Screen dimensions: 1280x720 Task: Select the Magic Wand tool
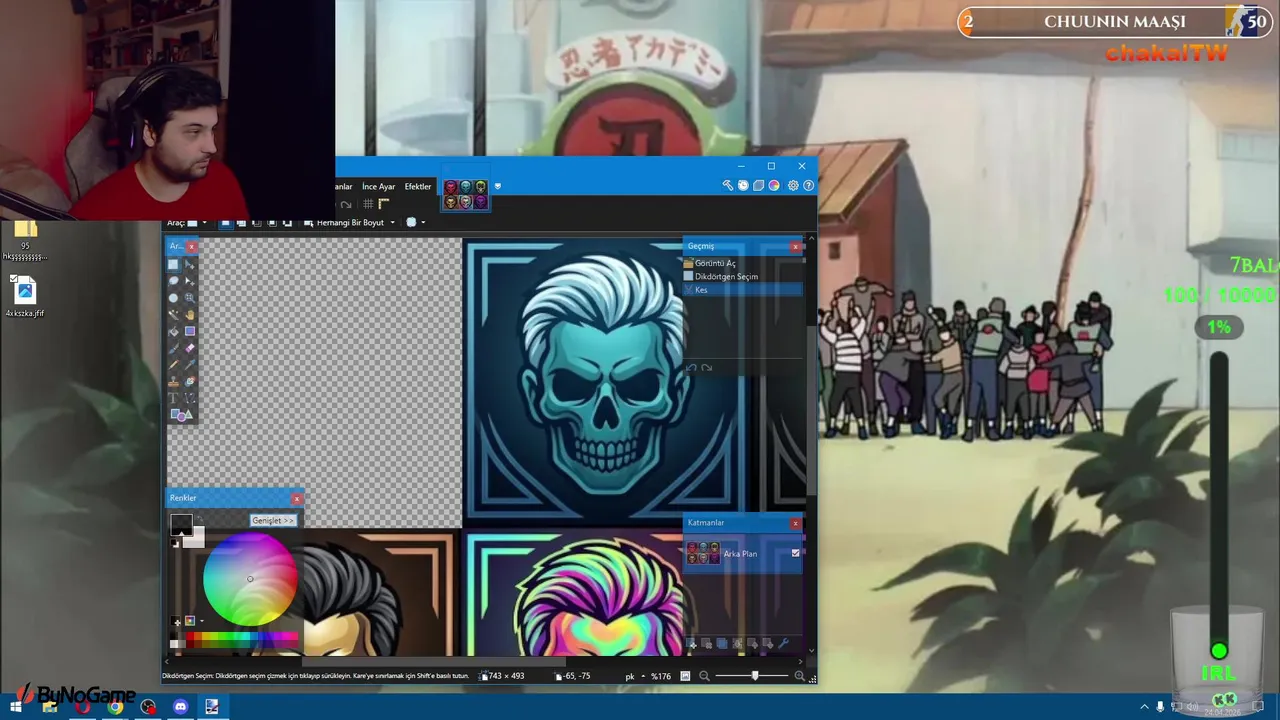click(x=173, y=315)
